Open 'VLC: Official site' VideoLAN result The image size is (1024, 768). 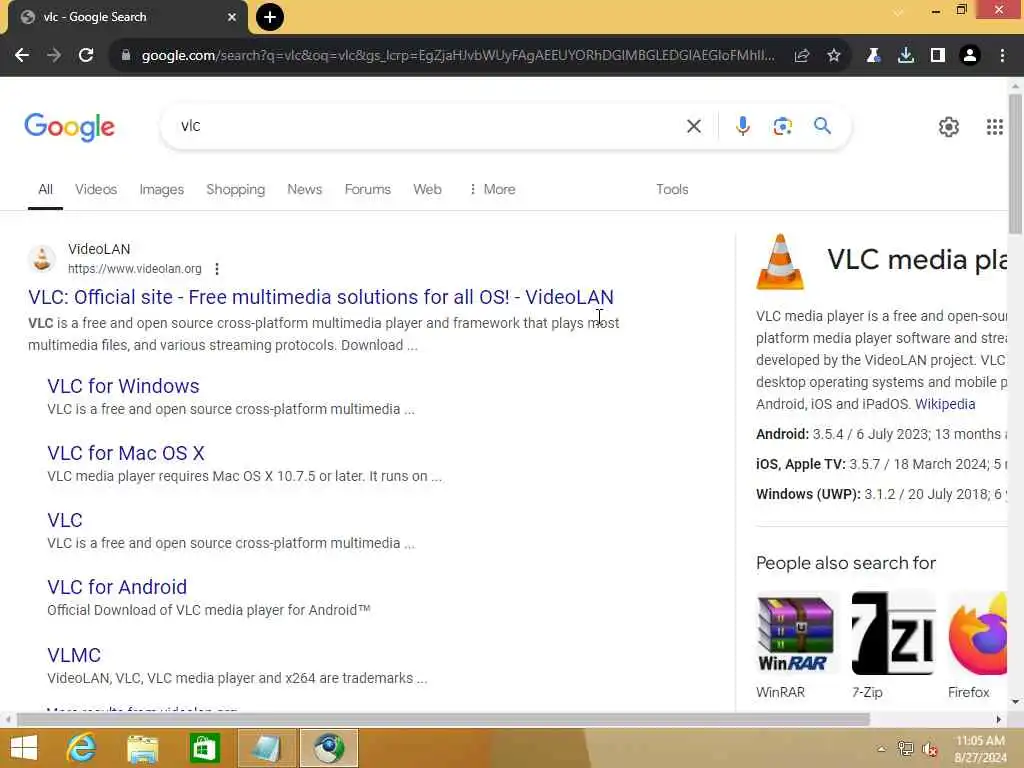[x=321, y=297]
